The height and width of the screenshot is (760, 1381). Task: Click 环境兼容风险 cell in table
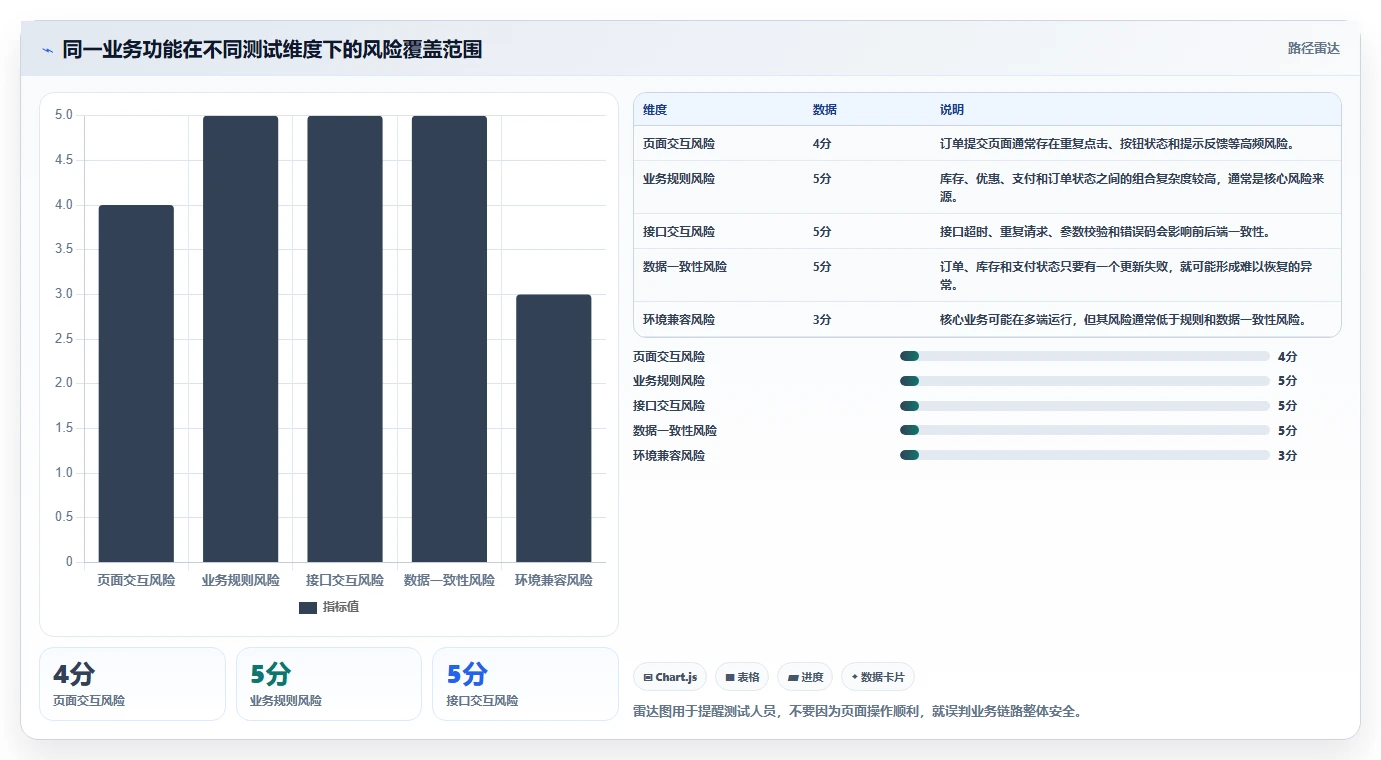tap(679, 320)
